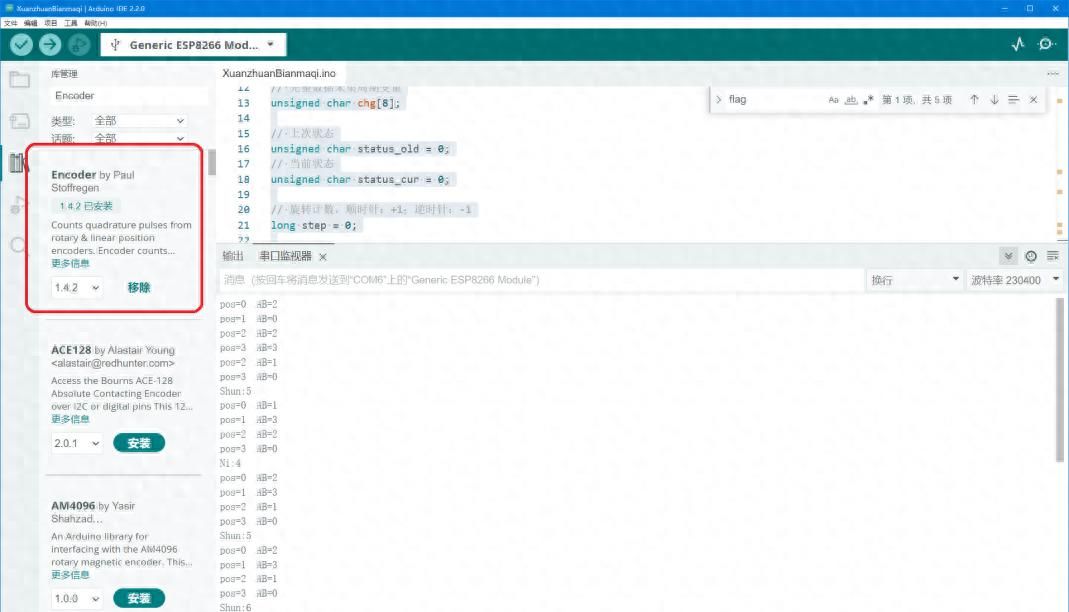This screenshot has height=612, width=1069.
Task: Toggle timestamp display in serial monitor
Action: coord(1031,256)
